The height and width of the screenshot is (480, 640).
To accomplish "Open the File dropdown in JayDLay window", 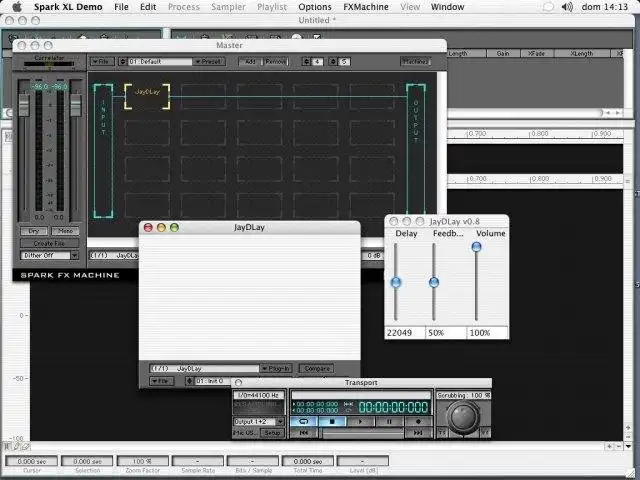I will 162,381.
